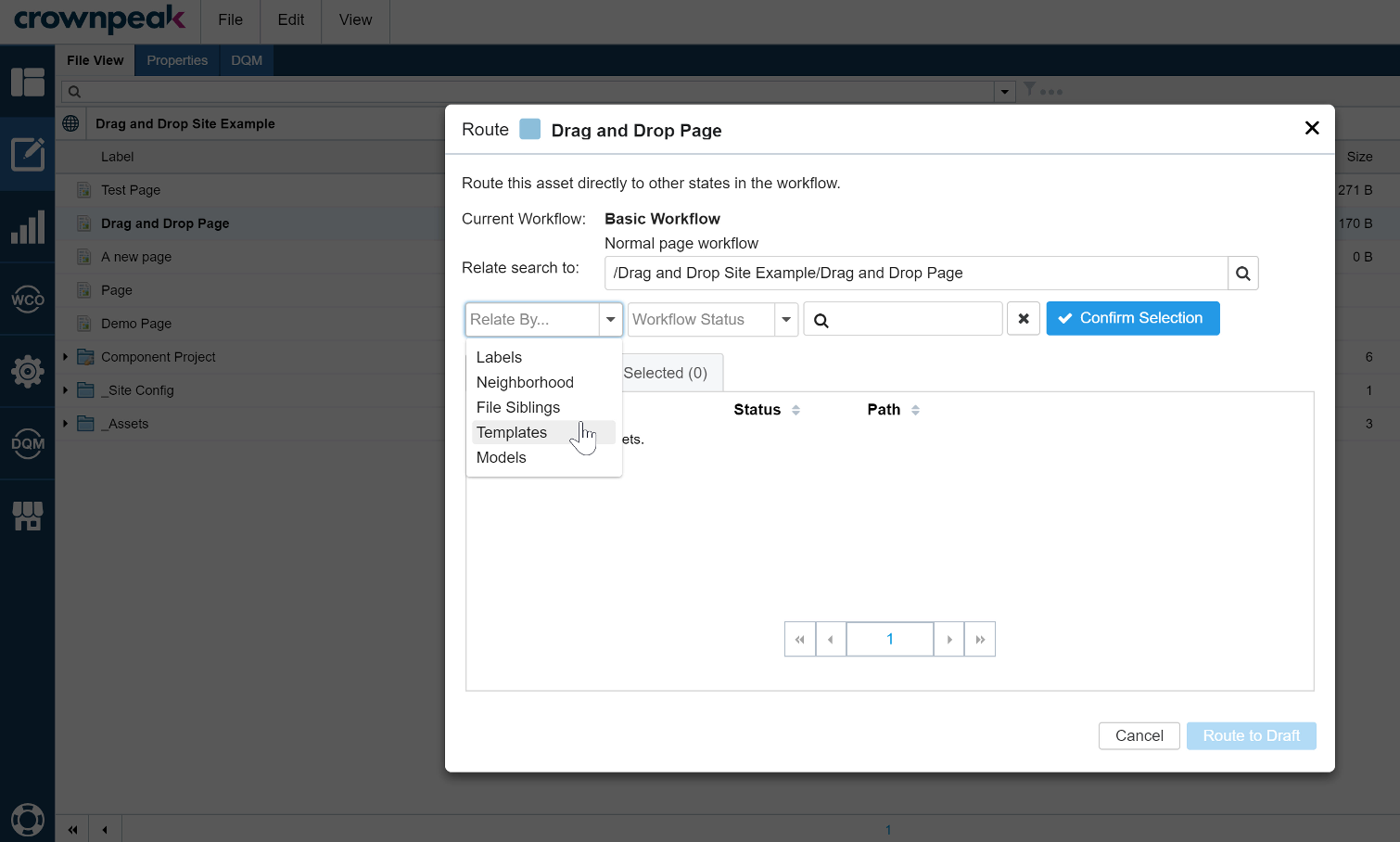
Task: Open the help lifebuoy sidebar icon
Action: 28,820
